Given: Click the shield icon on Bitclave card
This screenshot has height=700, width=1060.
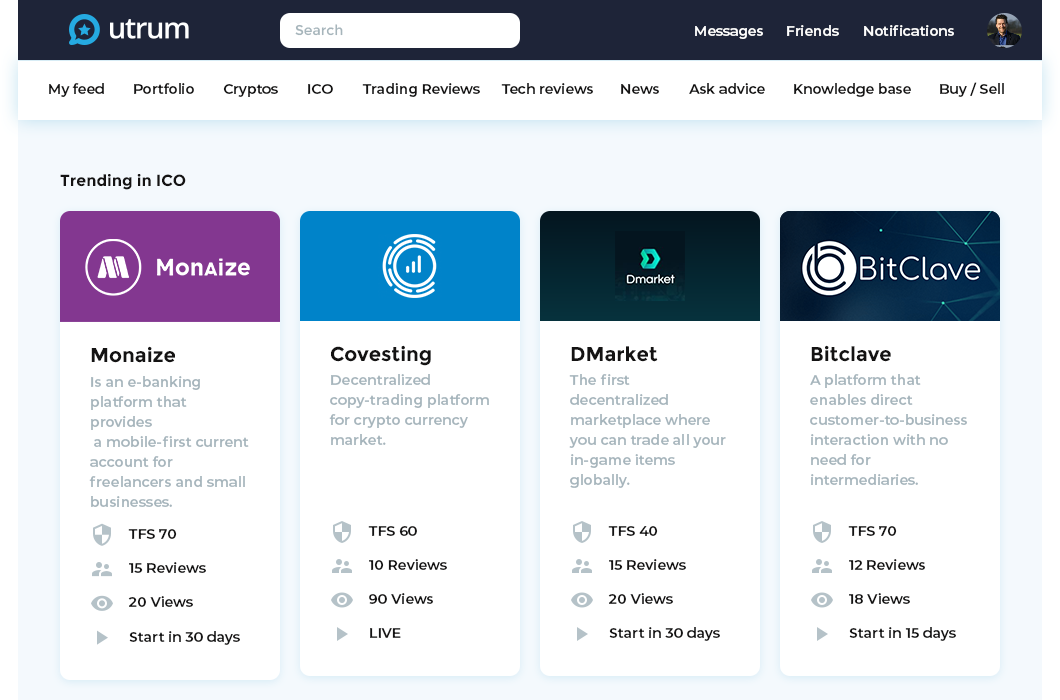Looking at the screenshot, I should click(x=822, y=532).
